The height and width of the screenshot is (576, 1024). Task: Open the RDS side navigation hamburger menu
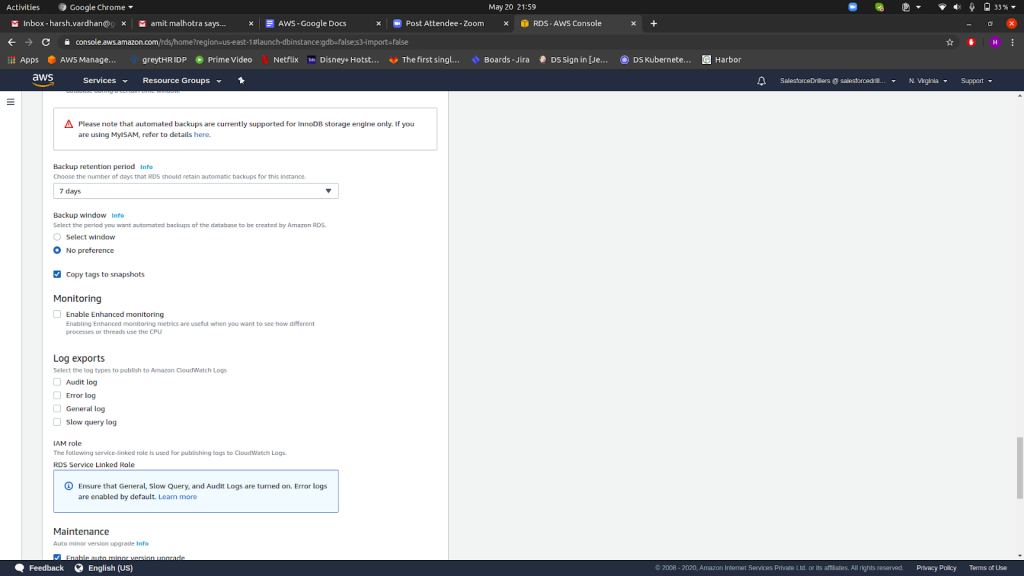click(10, 102)
